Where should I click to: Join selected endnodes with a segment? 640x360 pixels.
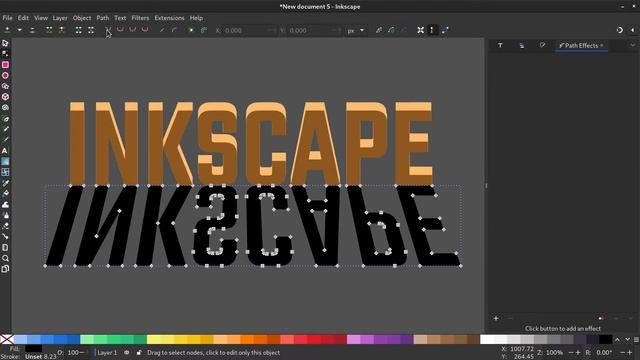78,30
